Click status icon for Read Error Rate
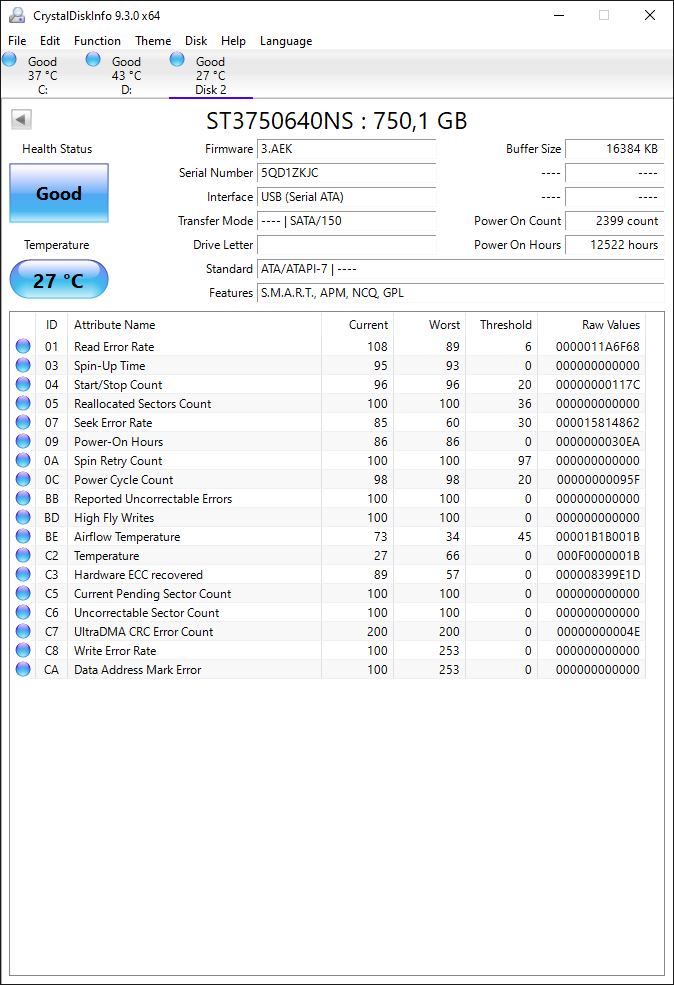Image resolution: width=674 pixels, height=985 pixels. pyautogui.click(x=23, y=346)
